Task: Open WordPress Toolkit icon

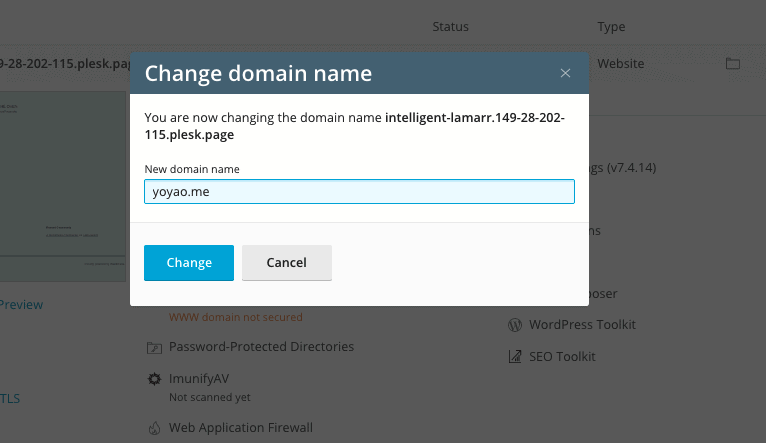Action: [515, 325]
